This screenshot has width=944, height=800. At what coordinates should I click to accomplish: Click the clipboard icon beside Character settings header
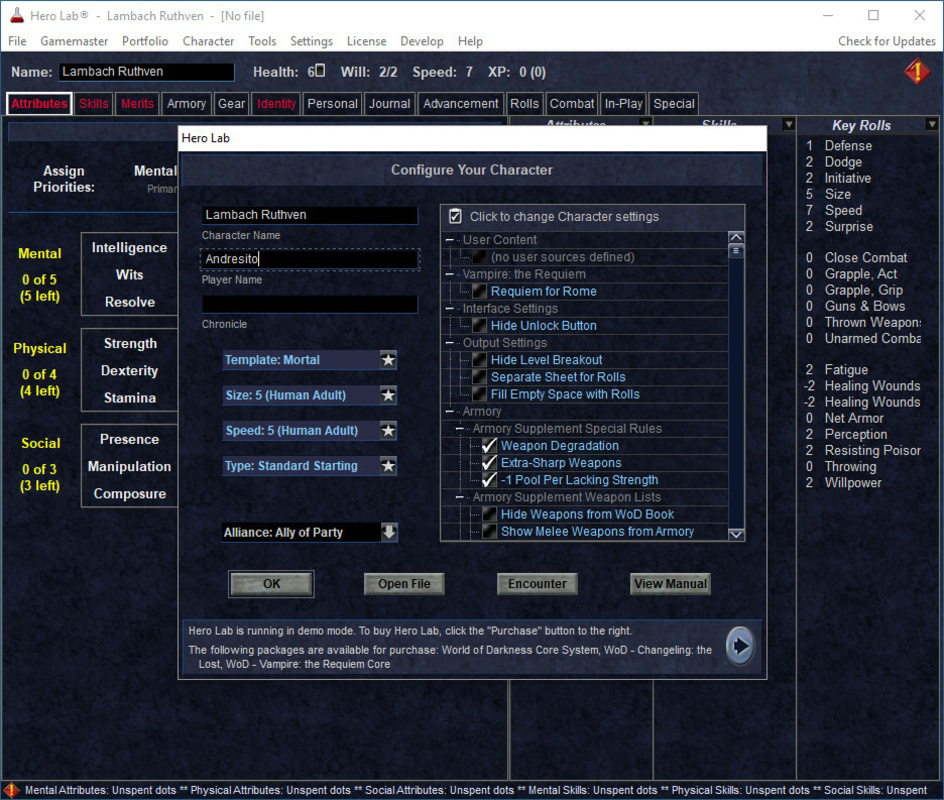pyautogui.click(x=455, y=216)
